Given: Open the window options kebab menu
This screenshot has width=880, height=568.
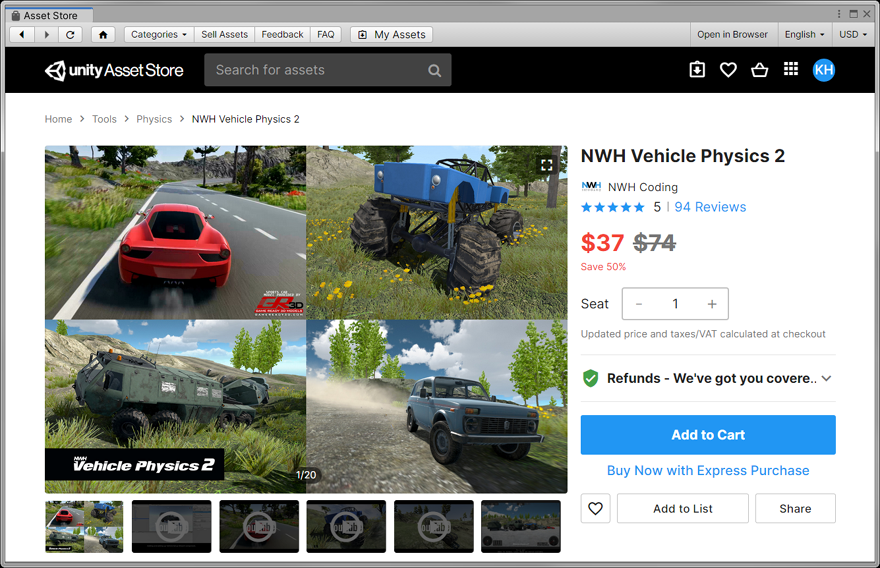Looking at the screenshot, I should (x=839, y=14).
